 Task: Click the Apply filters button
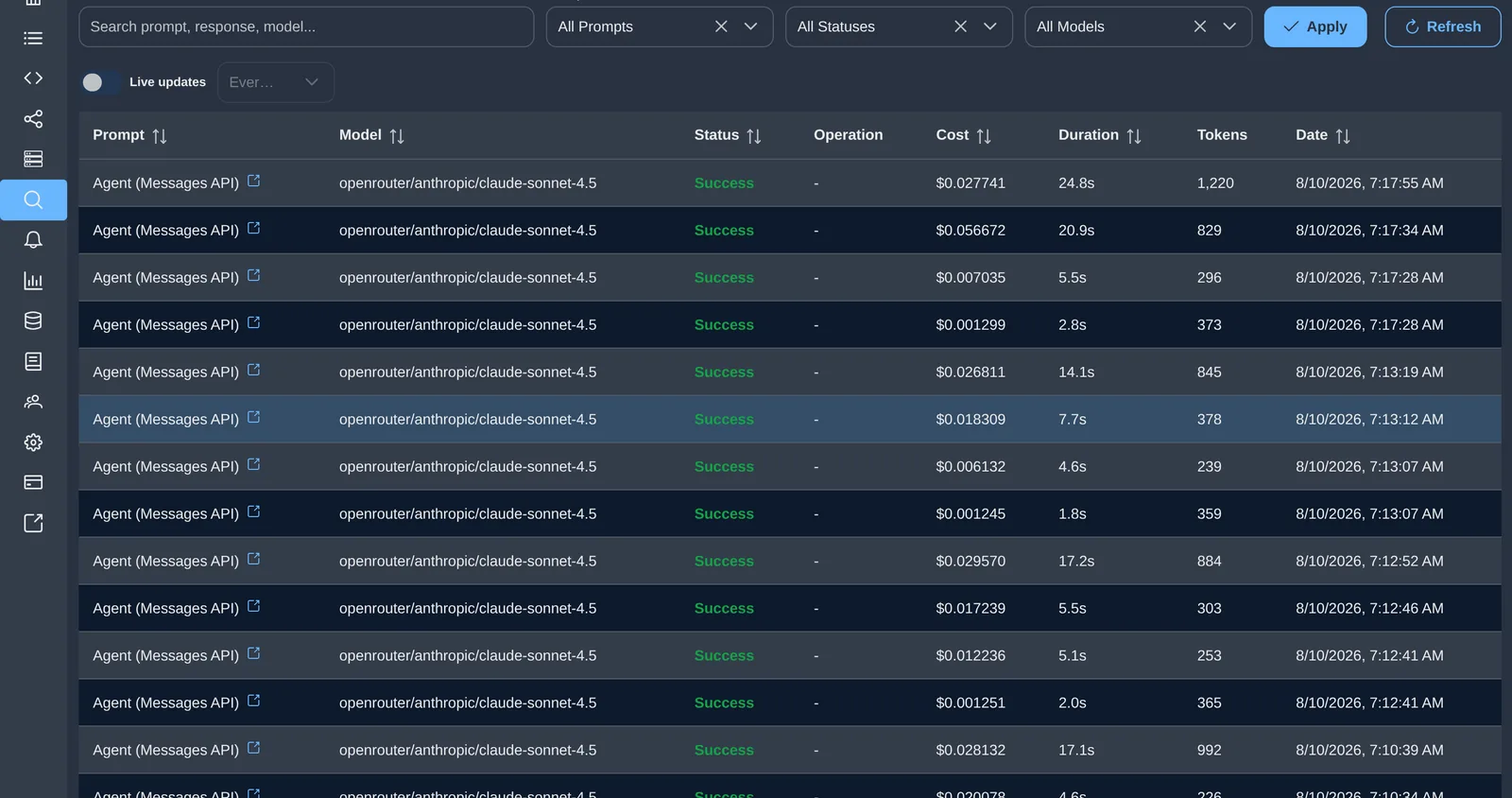point(1315,26)
